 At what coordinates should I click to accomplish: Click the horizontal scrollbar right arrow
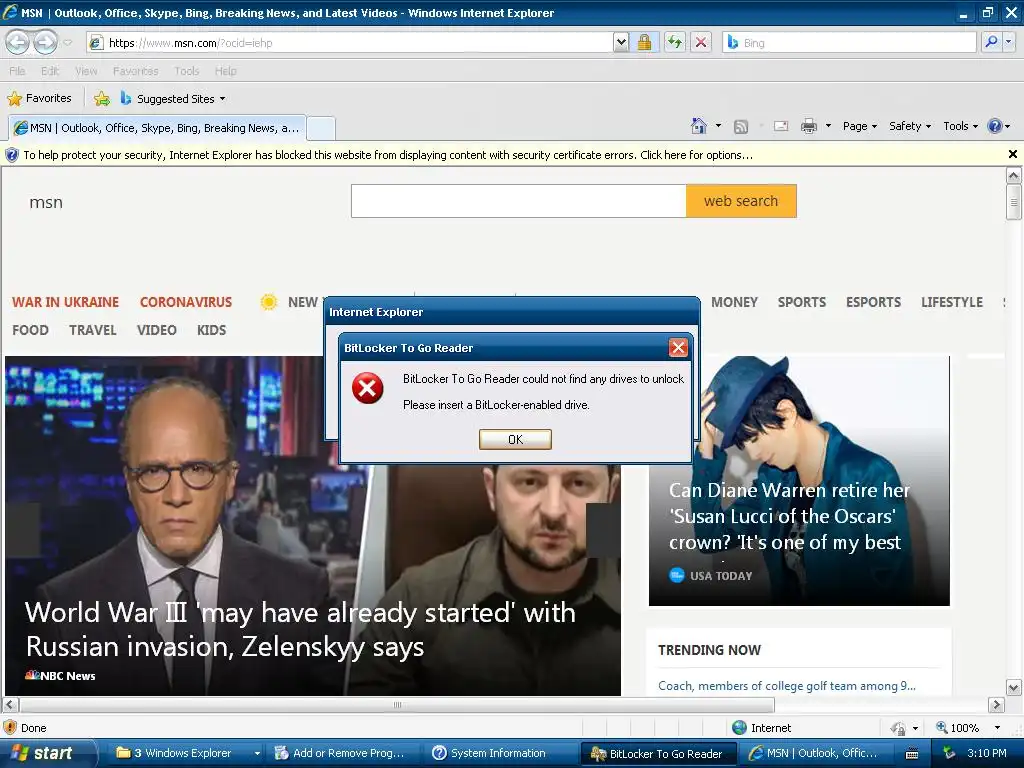[996, 705]
